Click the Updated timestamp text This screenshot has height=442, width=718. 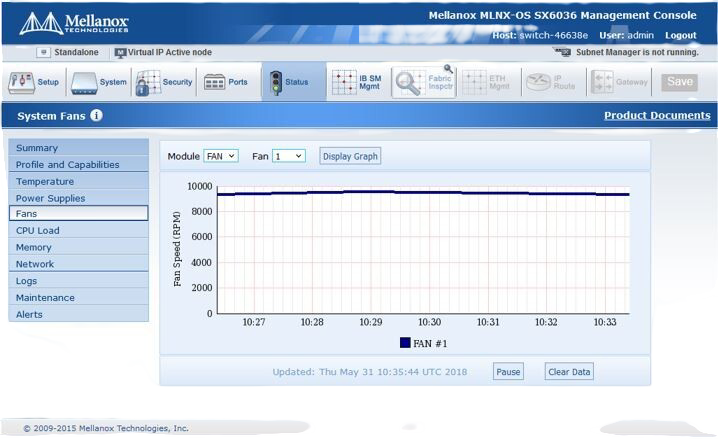(x=370, y=372)
